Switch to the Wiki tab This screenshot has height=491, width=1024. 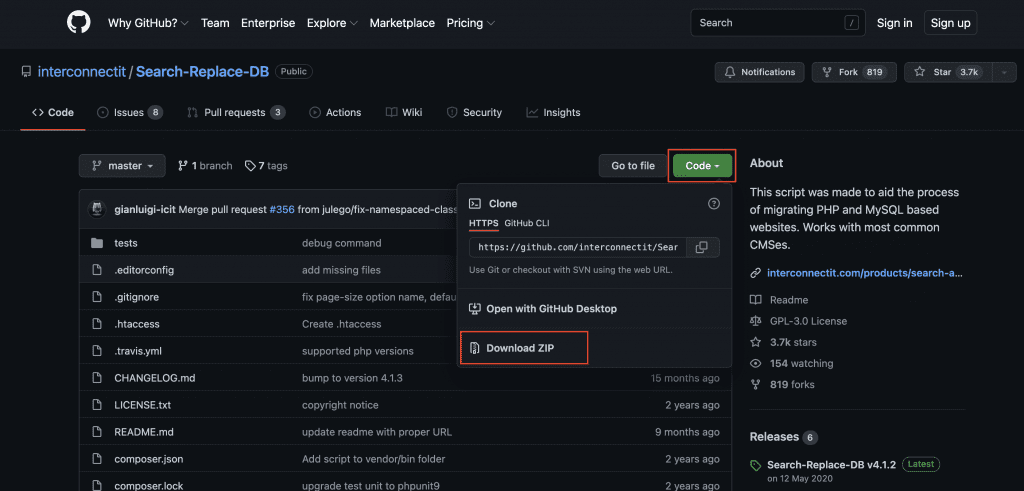point(404,112)
